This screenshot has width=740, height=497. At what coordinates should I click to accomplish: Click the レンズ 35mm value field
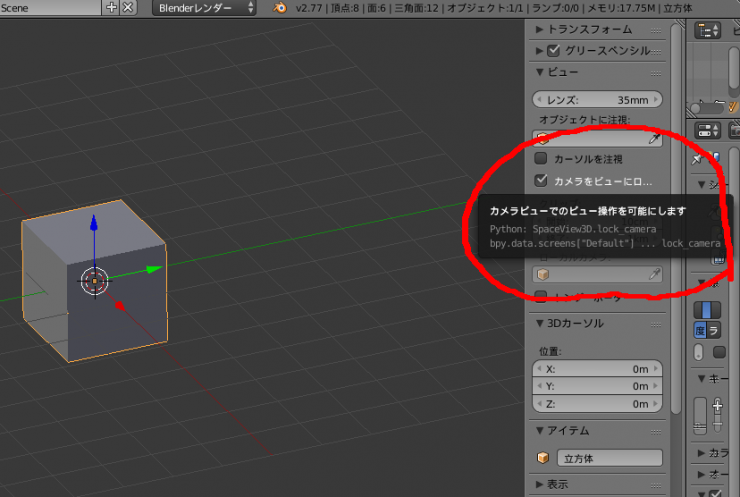(597, 100)
